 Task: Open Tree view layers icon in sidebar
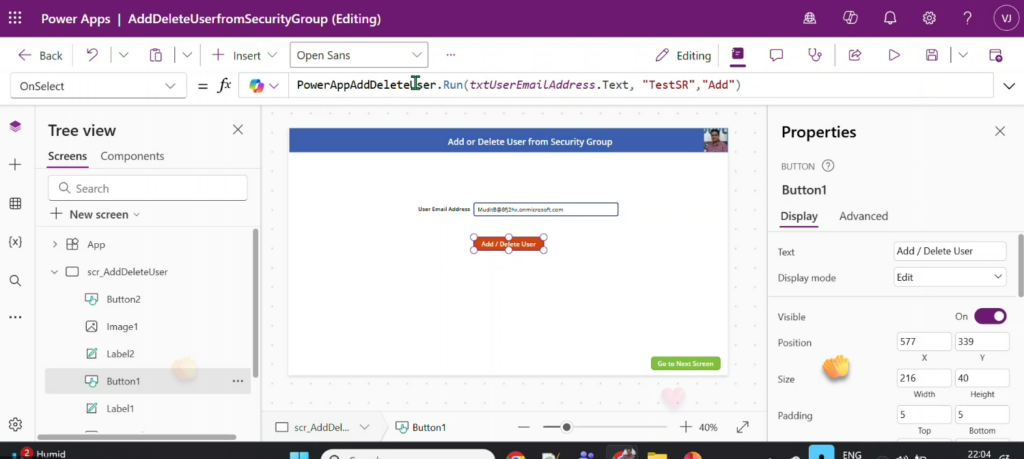pyautogui.click(x=15, y=126)
